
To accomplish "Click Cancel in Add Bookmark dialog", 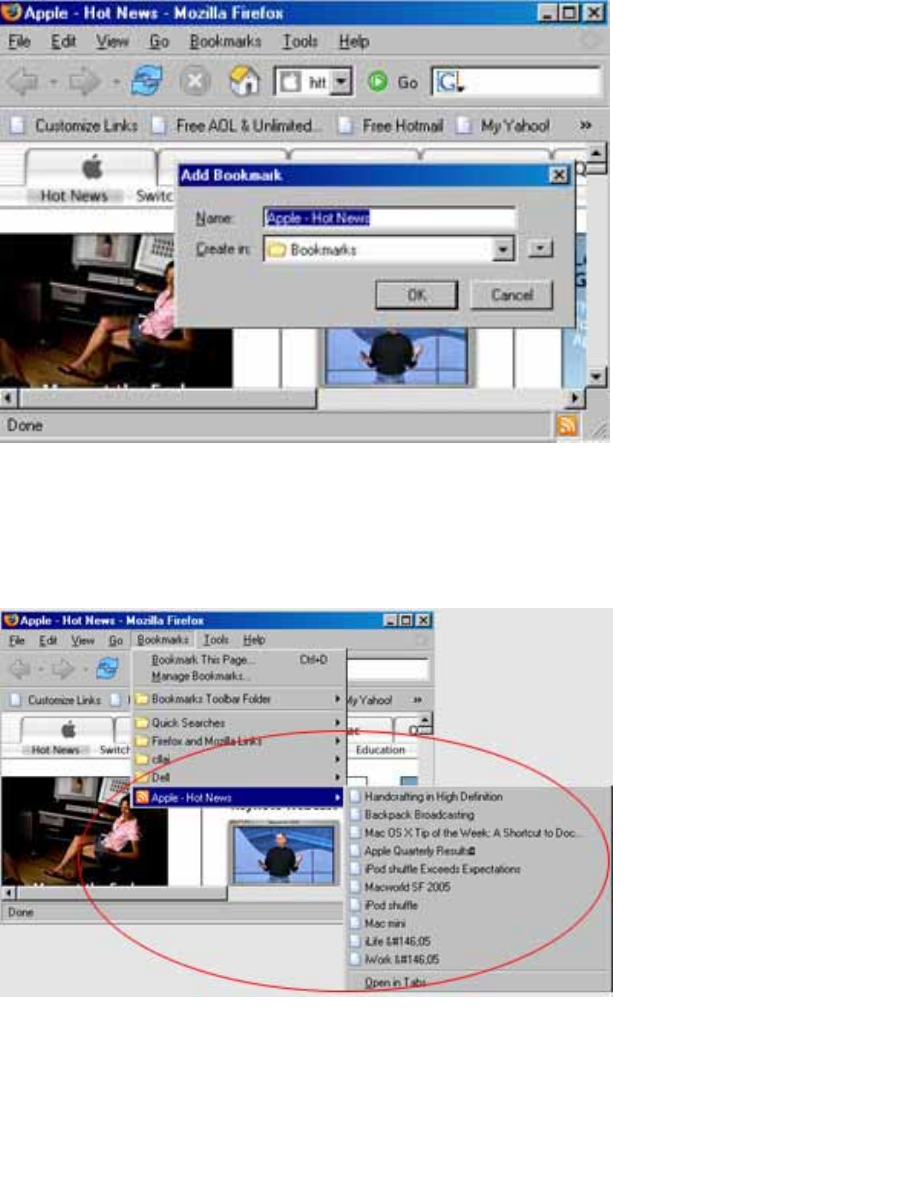I will coord(511,294).
